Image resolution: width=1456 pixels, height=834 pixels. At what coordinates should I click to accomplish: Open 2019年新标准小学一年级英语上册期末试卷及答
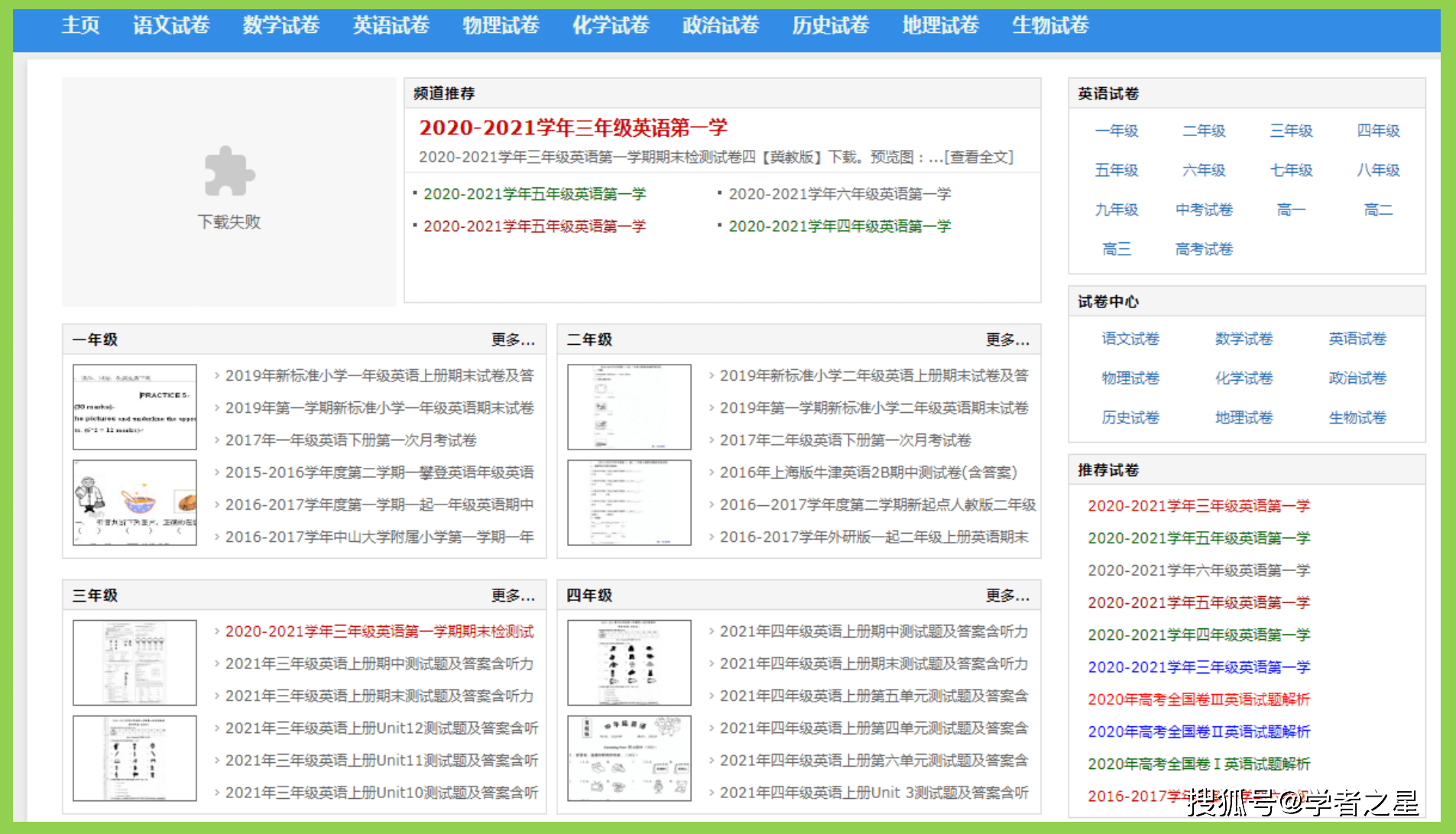click(379, 375)
